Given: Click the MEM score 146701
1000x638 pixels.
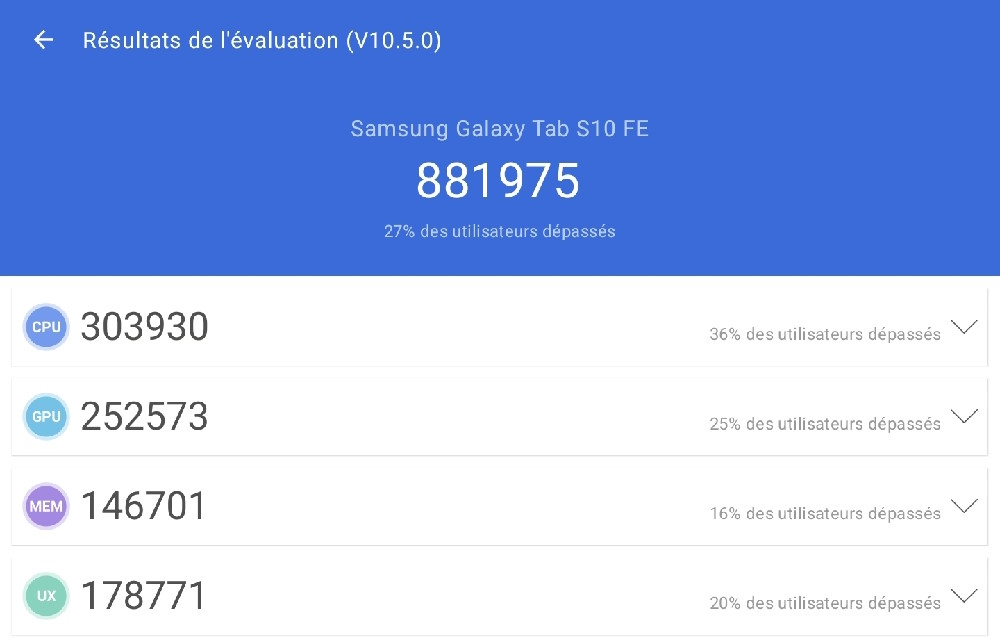Looking at the screenshot, I should pos(143,506).
